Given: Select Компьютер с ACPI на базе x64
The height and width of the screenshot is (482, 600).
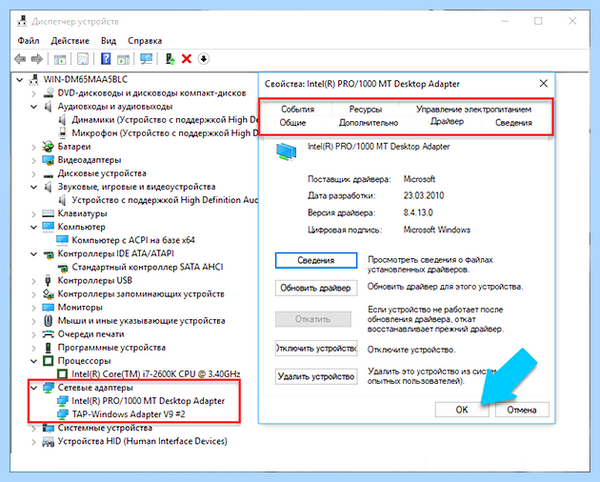Looking at the screenshot, I should pos(133,240).
